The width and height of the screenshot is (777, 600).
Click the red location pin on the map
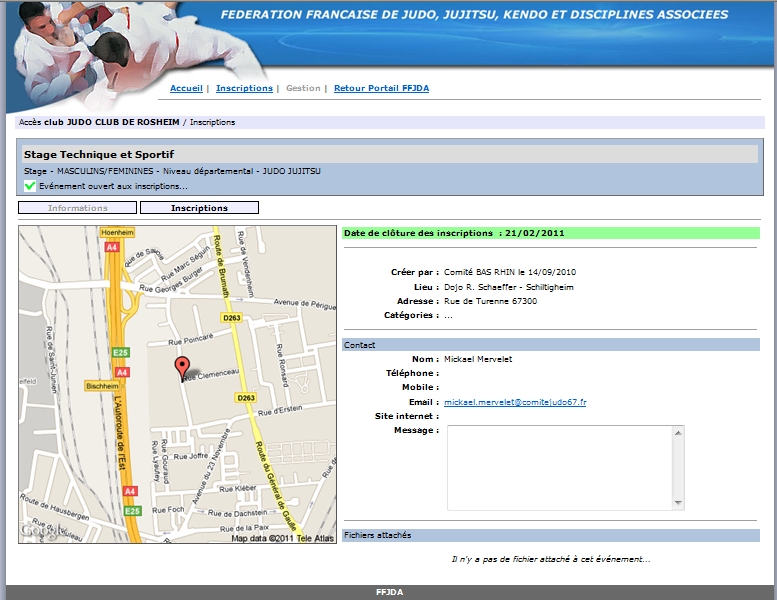tap(181, 366)
